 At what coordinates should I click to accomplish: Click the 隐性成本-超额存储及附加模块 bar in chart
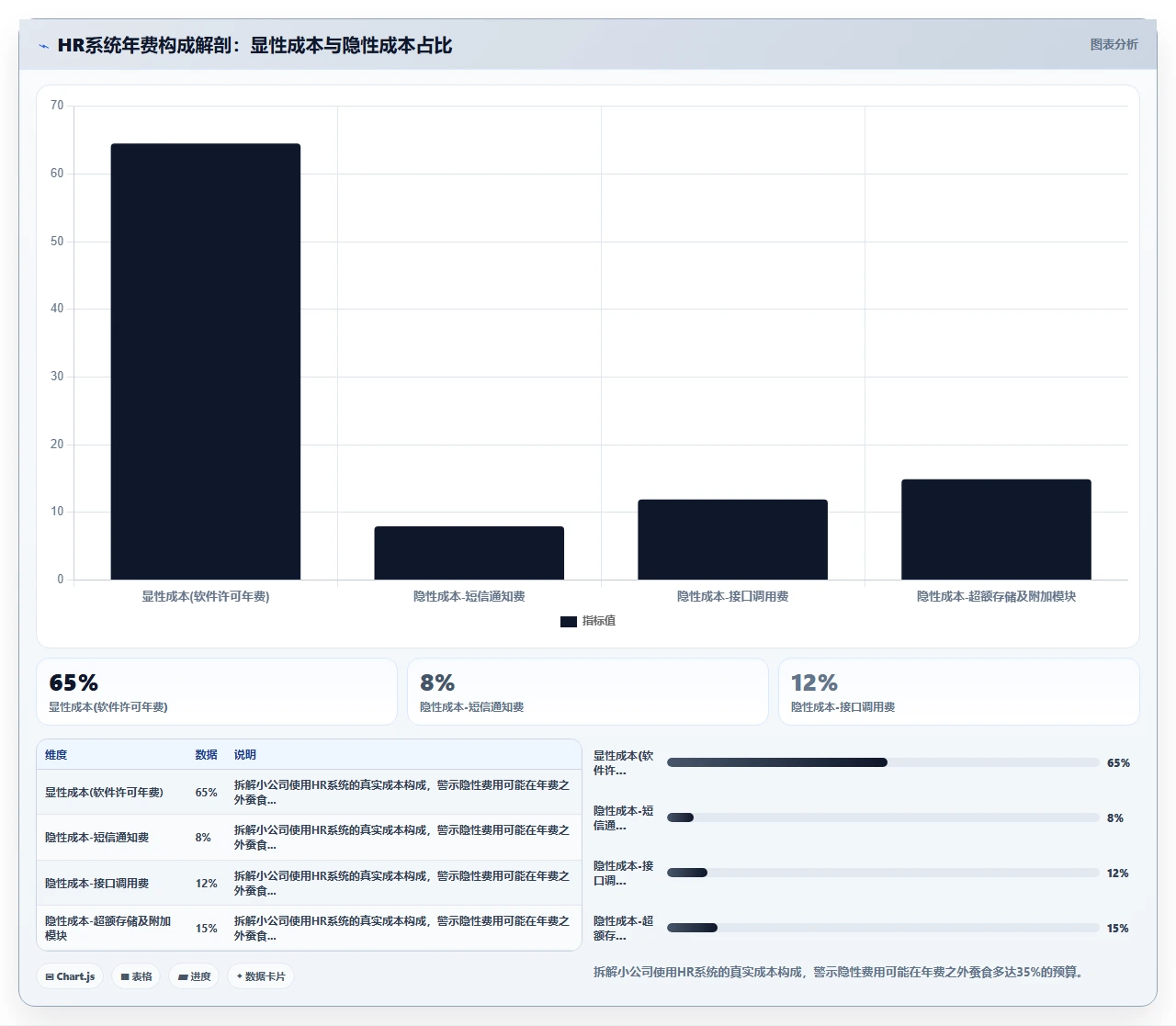(996, 529)
